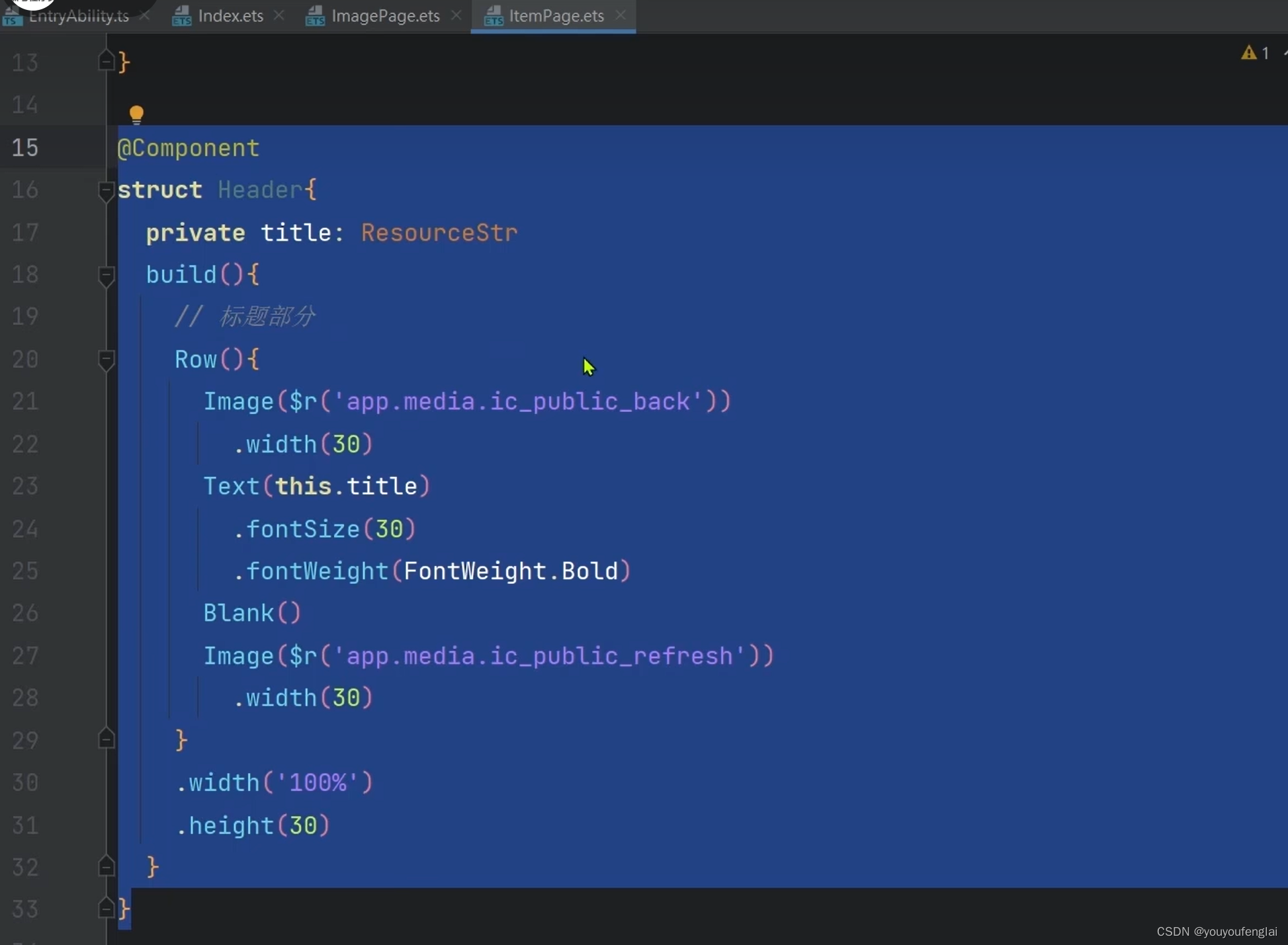Screen dimensions: 1288x945
Task: Click .width(30) on line 22
Action: coord(303,444)
